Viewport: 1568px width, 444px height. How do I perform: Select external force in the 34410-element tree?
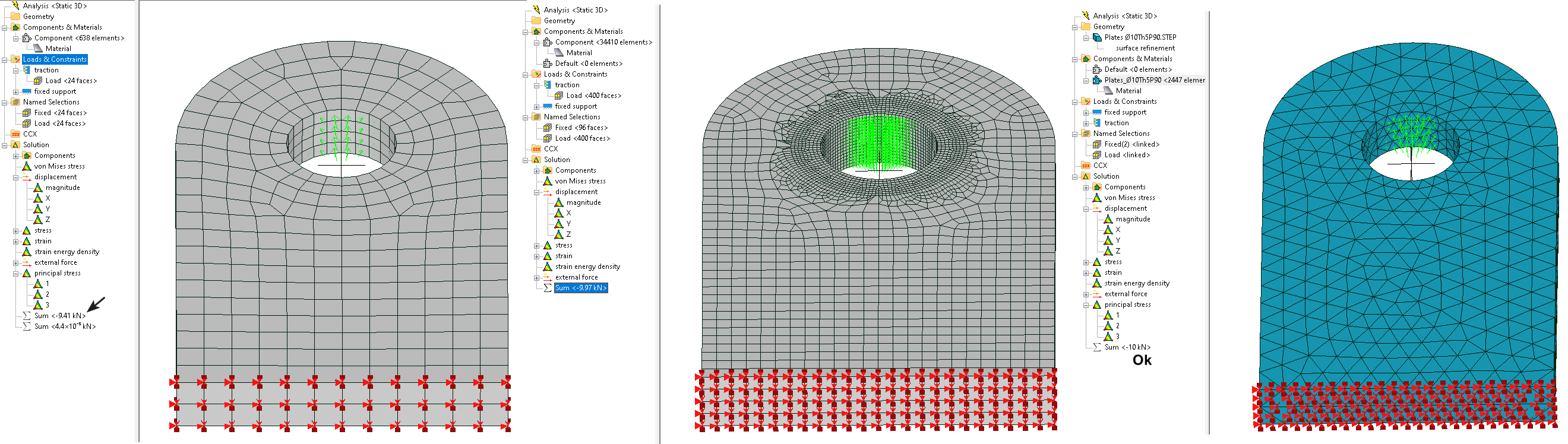click(576, 278)
